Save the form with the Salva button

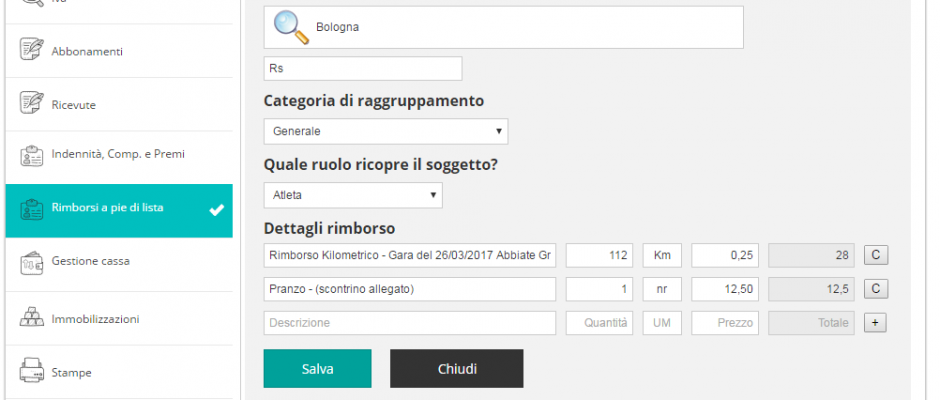click(317, 368)
